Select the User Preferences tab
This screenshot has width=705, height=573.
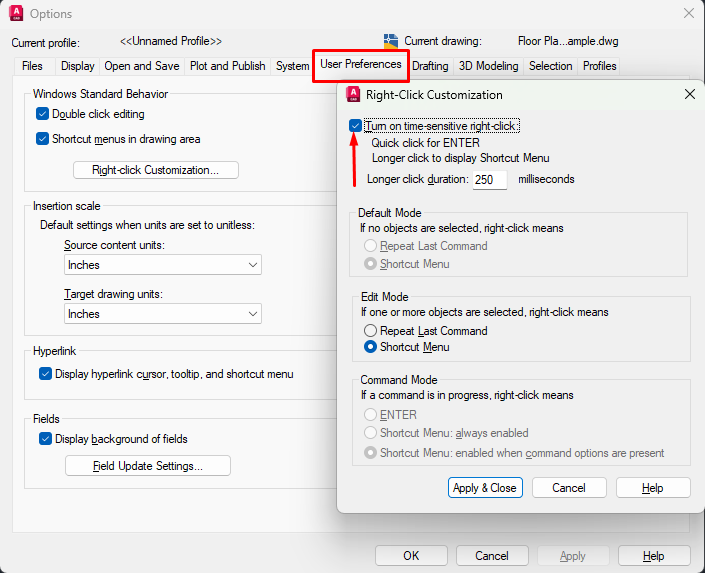[x=361, y=64]
